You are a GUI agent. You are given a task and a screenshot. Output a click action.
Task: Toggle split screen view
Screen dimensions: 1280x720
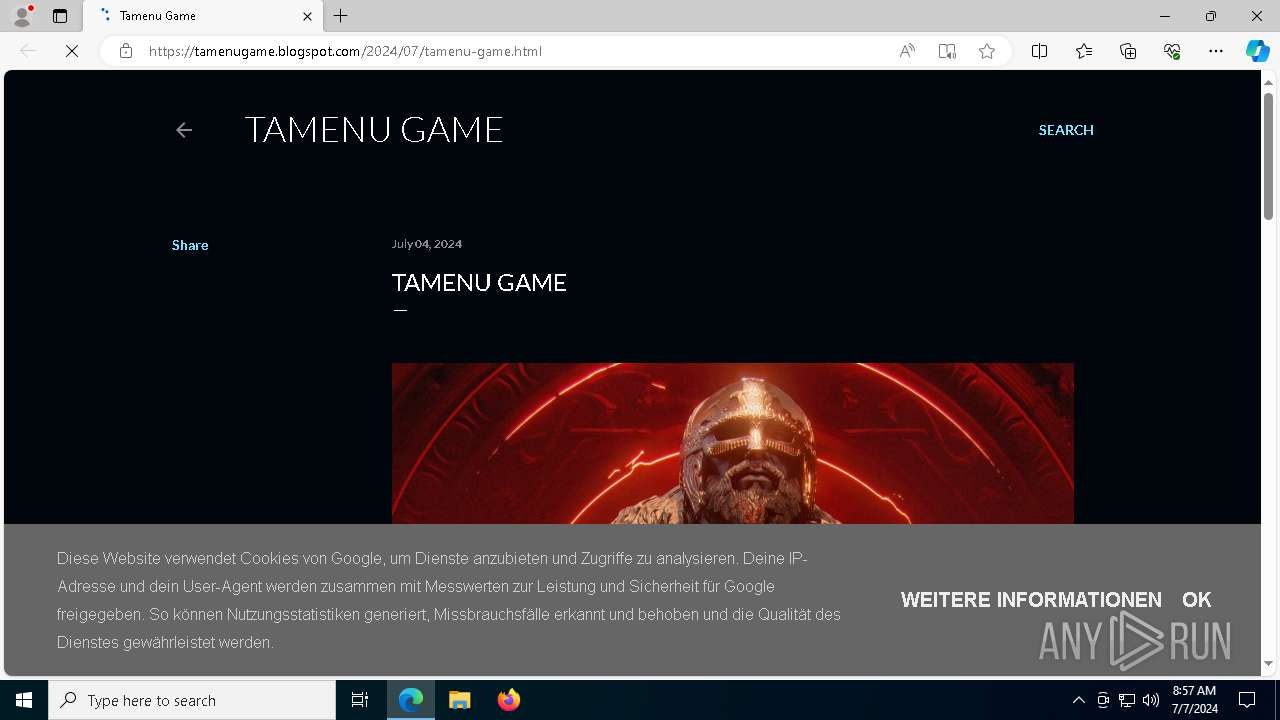(1039, 51)
